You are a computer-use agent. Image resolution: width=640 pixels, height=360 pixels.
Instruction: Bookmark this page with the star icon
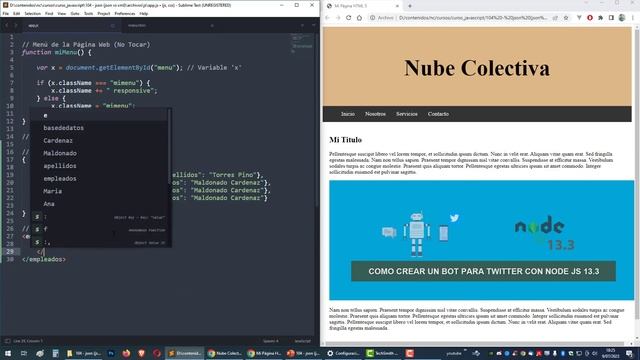566,18
